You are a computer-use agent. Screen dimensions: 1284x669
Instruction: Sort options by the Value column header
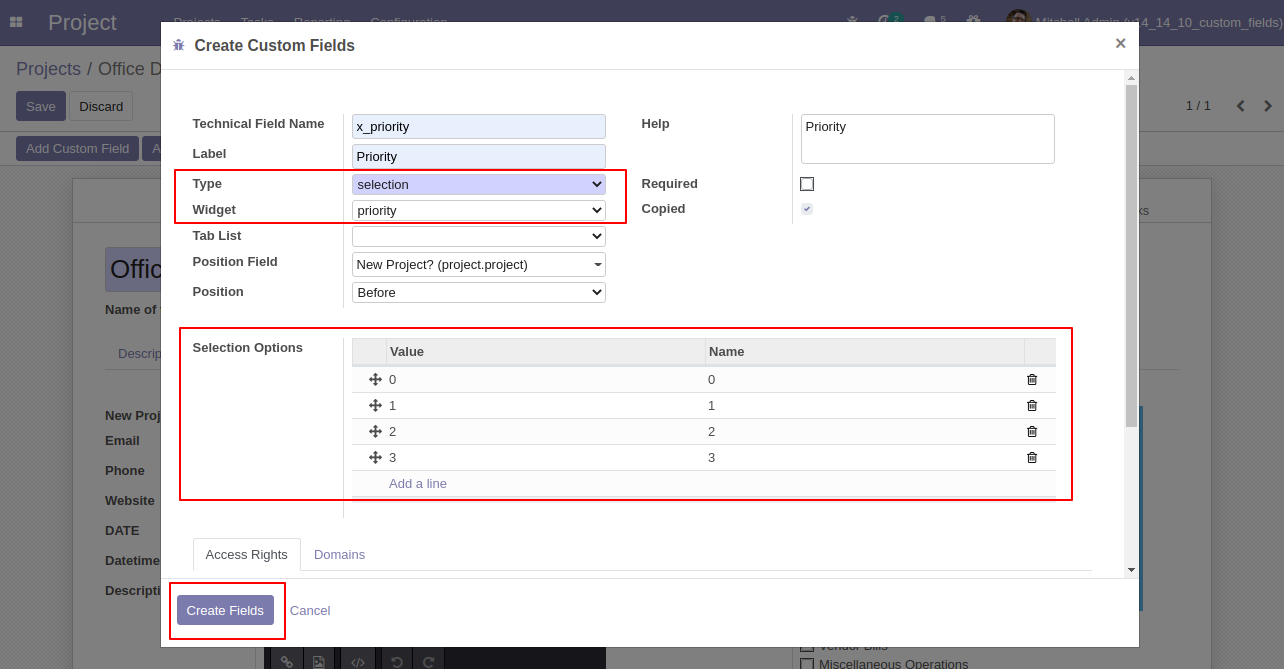coord(545,351)
